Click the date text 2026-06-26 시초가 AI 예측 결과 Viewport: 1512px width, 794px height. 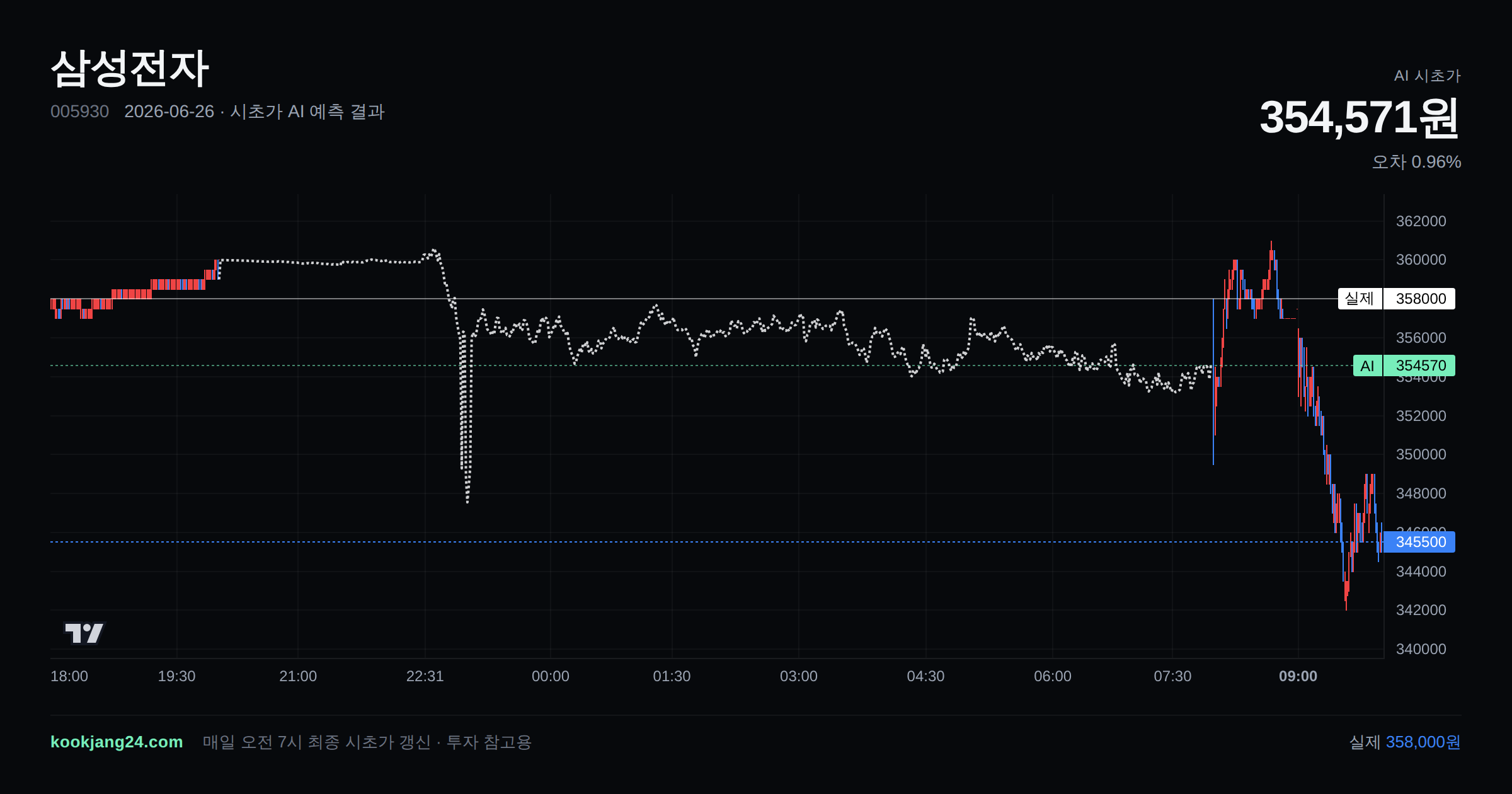click(255, 112)
